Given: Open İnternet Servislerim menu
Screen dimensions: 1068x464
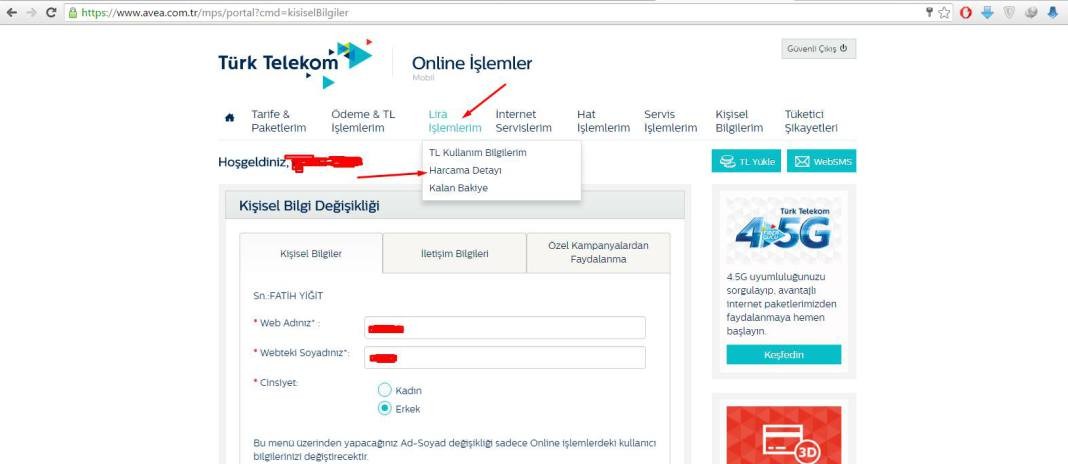Looking at the screenshot, I should 523,121.
